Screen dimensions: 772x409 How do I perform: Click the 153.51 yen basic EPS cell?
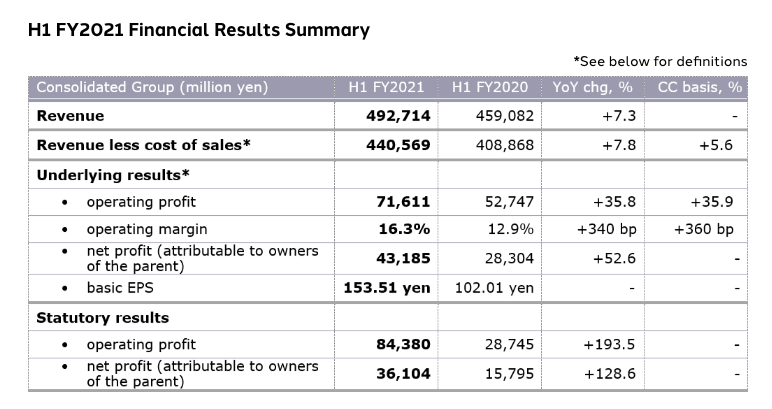[x=387, y=287]
